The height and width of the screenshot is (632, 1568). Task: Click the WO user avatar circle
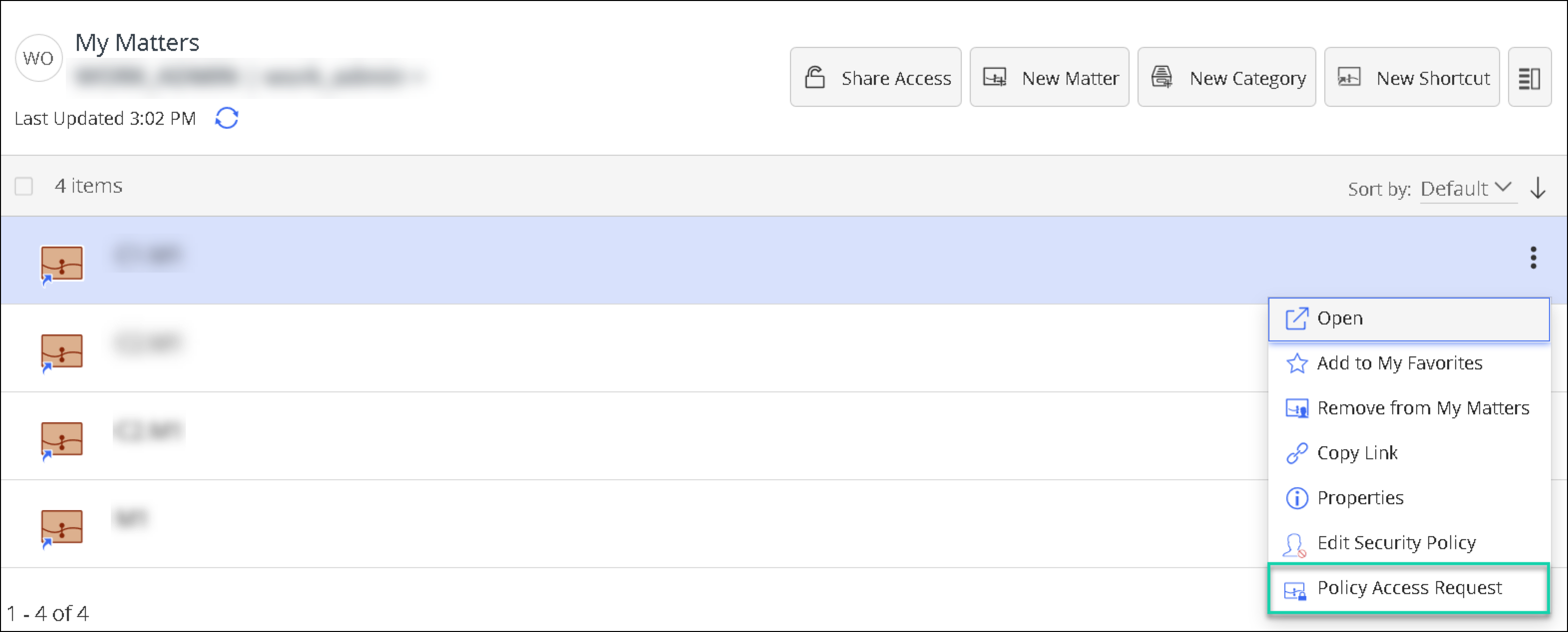pos(38,58)
